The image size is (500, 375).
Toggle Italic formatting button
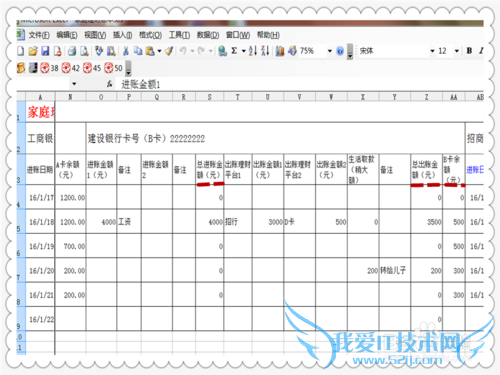[481, 51]
